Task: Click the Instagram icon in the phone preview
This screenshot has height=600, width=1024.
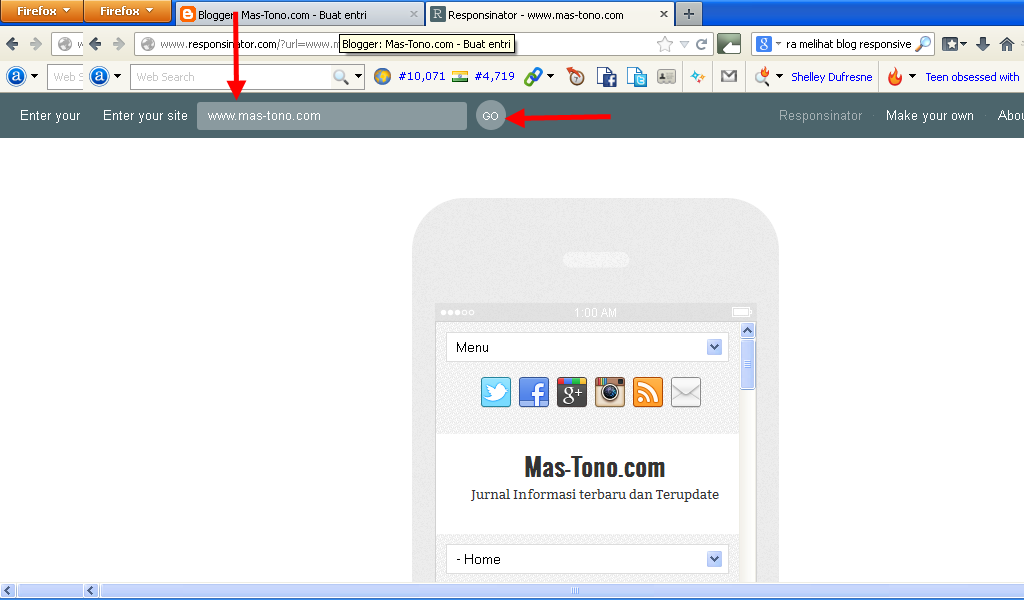Action: (609, 392)
